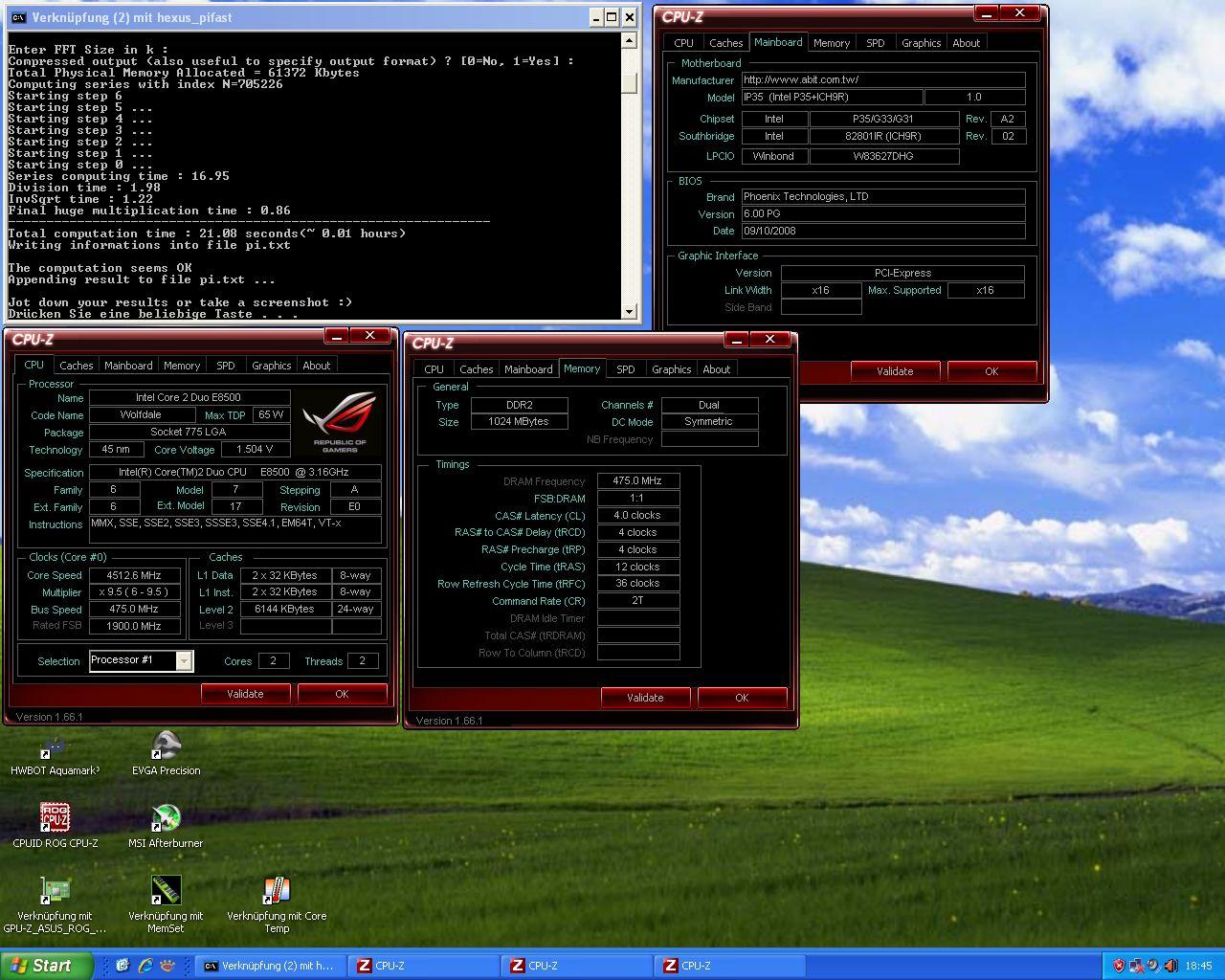
Task: Click OK in the Memory tab window
Action: coord(743,698)
